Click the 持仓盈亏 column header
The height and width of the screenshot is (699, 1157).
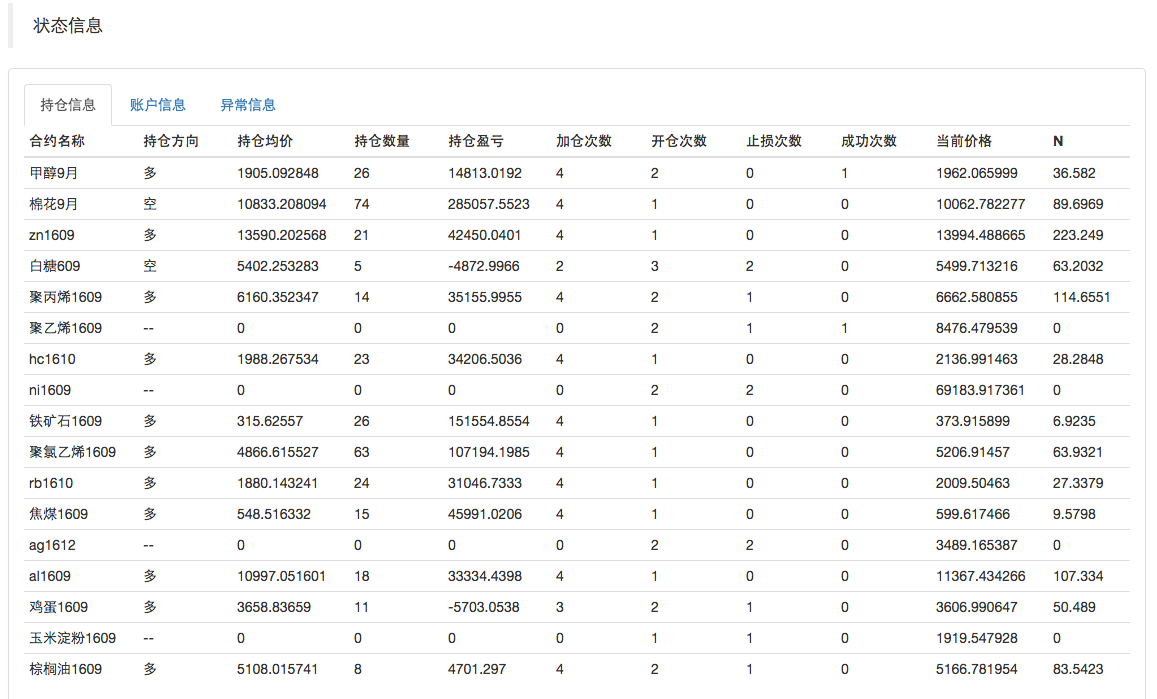(476, 141)
